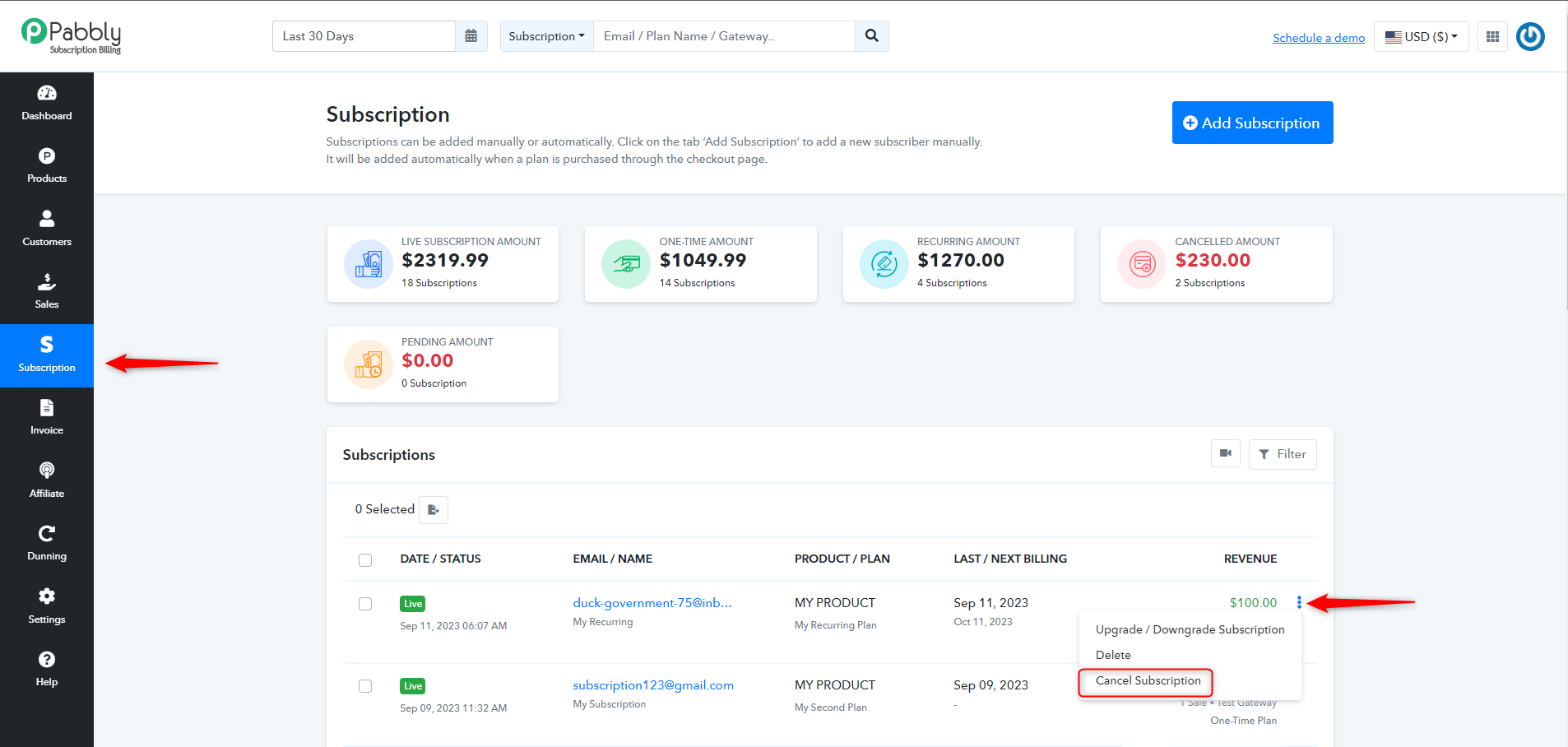Click the $2319.99 live subscription amount
Screen dimensions: 1568x747
coord(445,260)
